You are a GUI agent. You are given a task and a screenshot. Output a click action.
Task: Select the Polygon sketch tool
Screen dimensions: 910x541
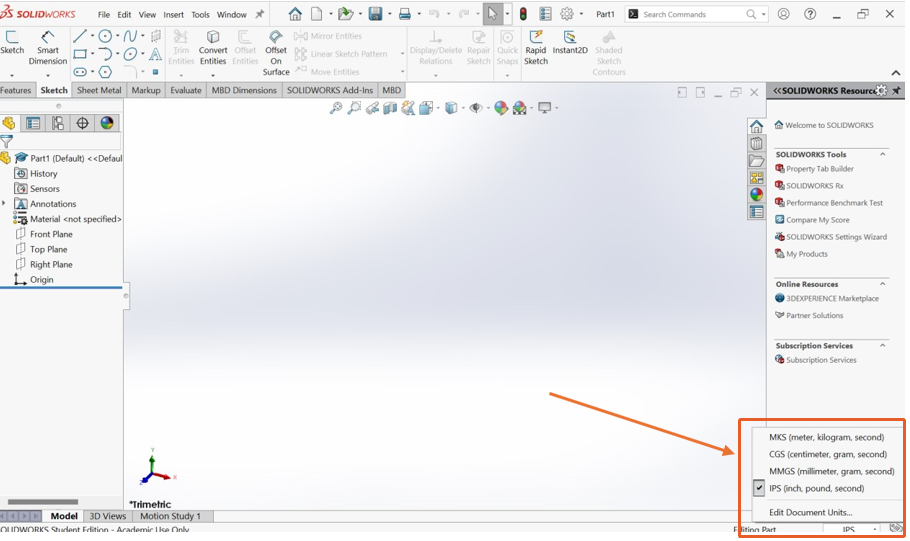click(x=105, y=72)
